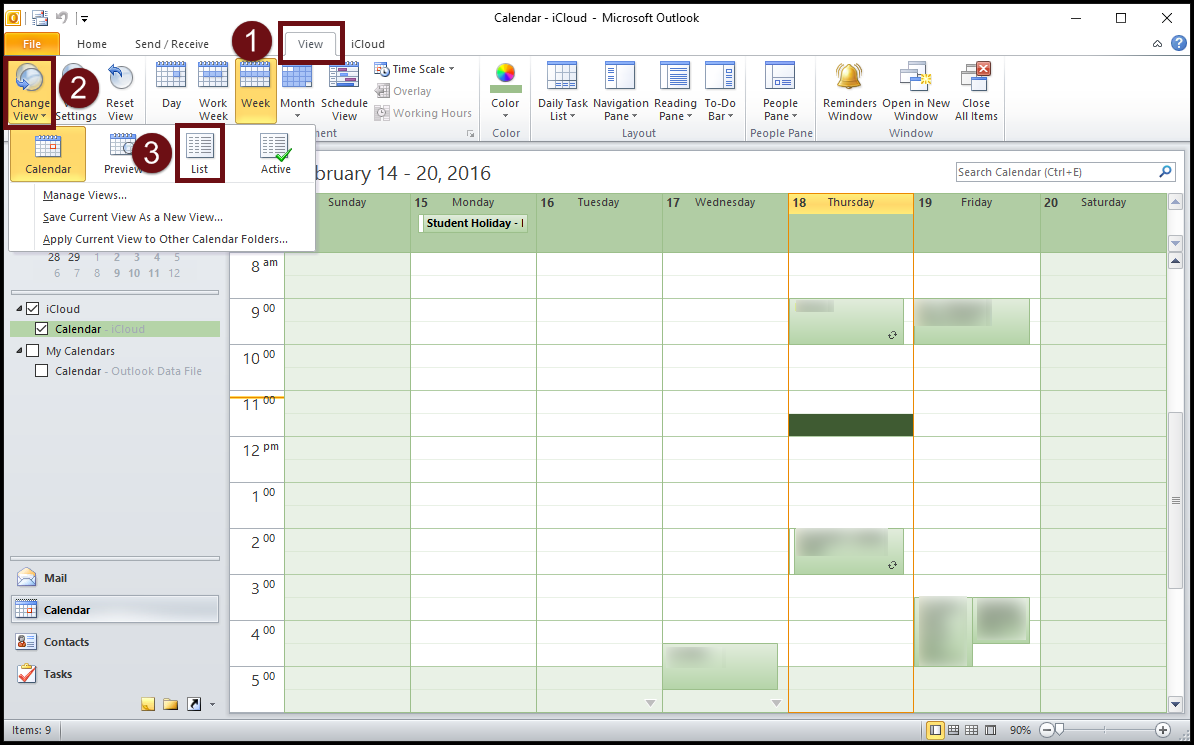Check the Outlook Data File Calendar checkbox
The image size is (1194, 745).
pos(42,371)
